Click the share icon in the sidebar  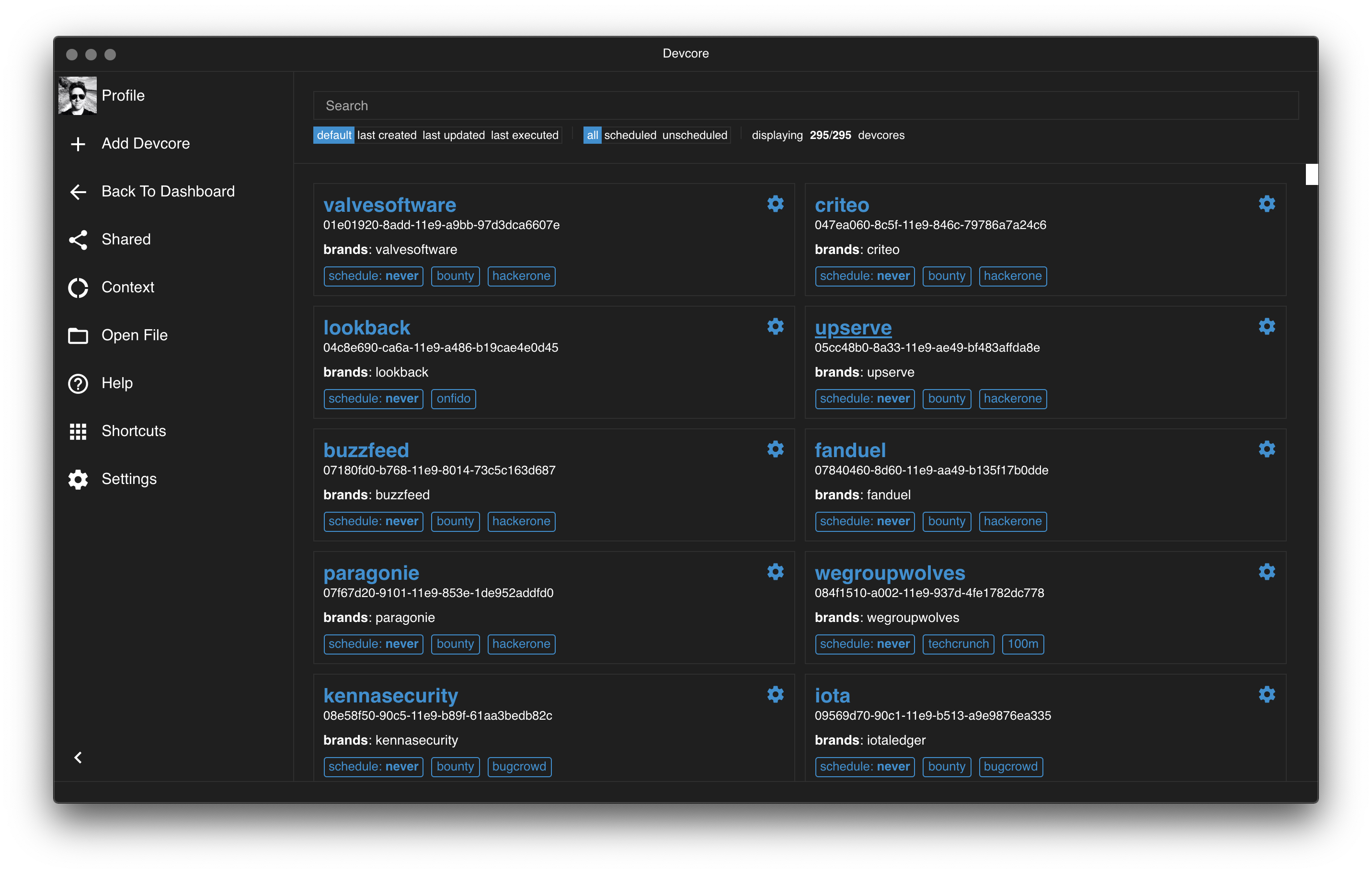(78, 240)
